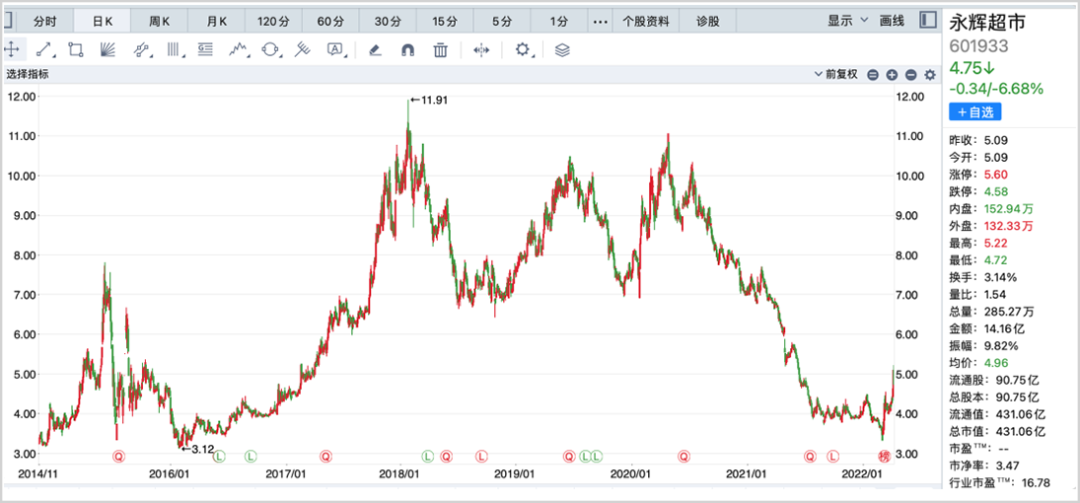Click the eraser tool icon
Image resolution: width=1080 pixels, height=503 pixels.
click(375, 49)
